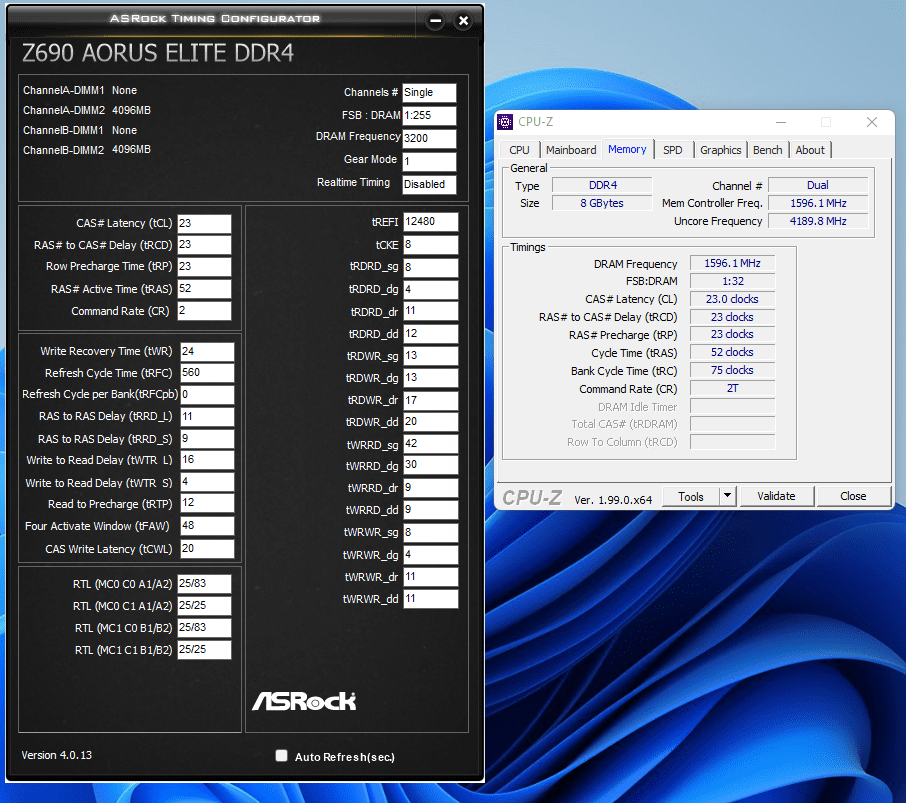Image resolution: width=906 pixels, height=803 pixels.
Task: Click the tWRWR_dd value field
Action: tap(430, 598)
